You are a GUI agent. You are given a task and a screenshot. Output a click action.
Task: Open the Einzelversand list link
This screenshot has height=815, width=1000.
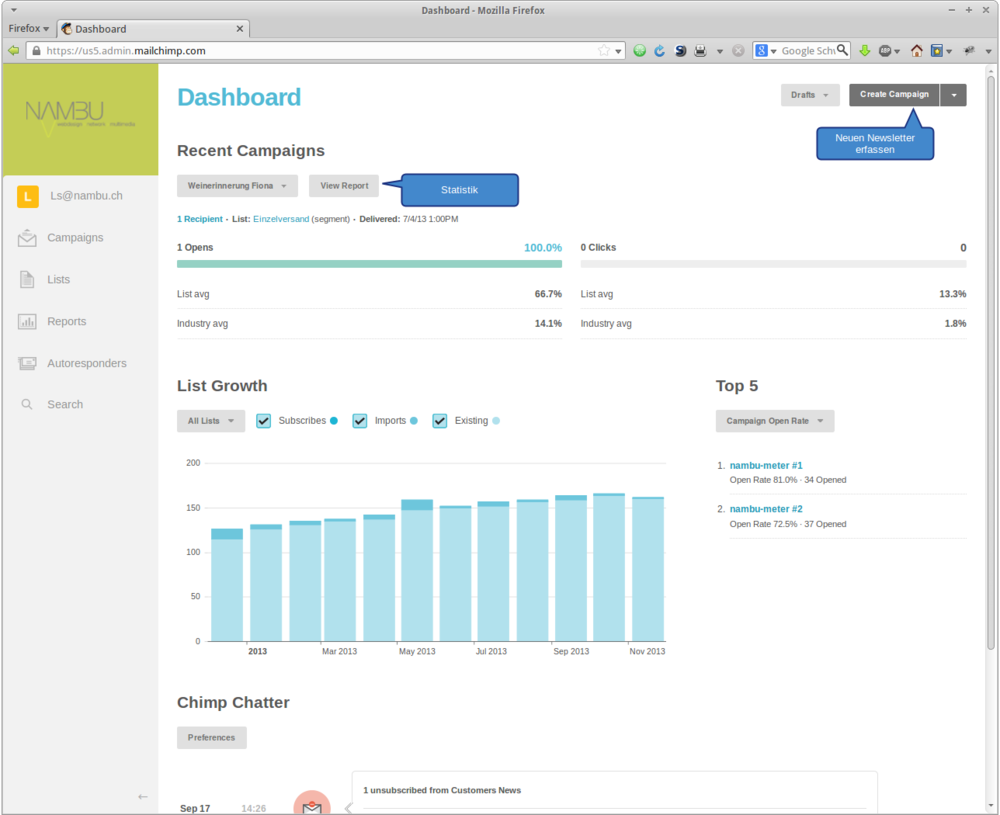coord(281,219)
